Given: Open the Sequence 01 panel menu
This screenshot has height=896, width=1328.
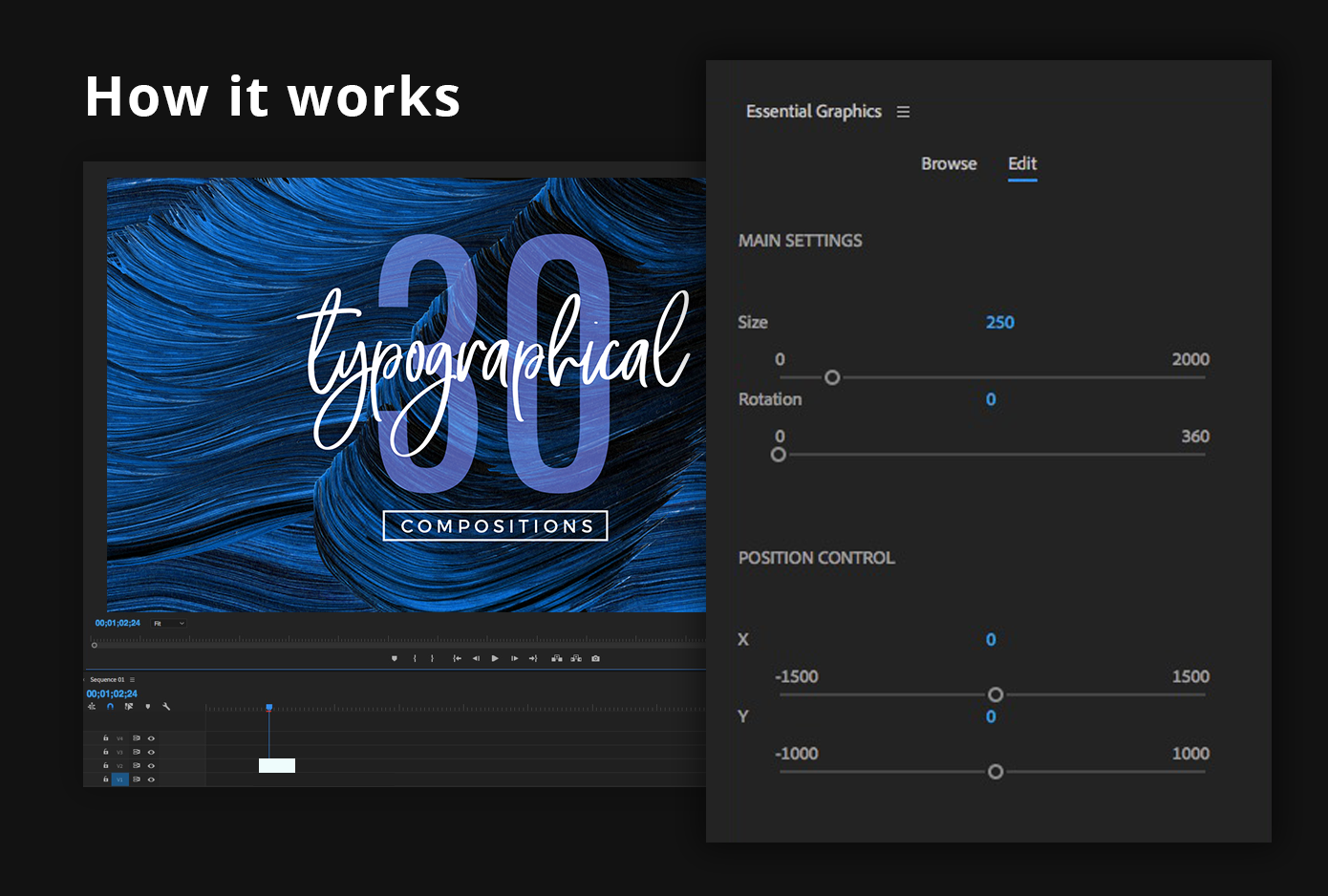Looking at the screenshot, I should [x=132, y=680].
